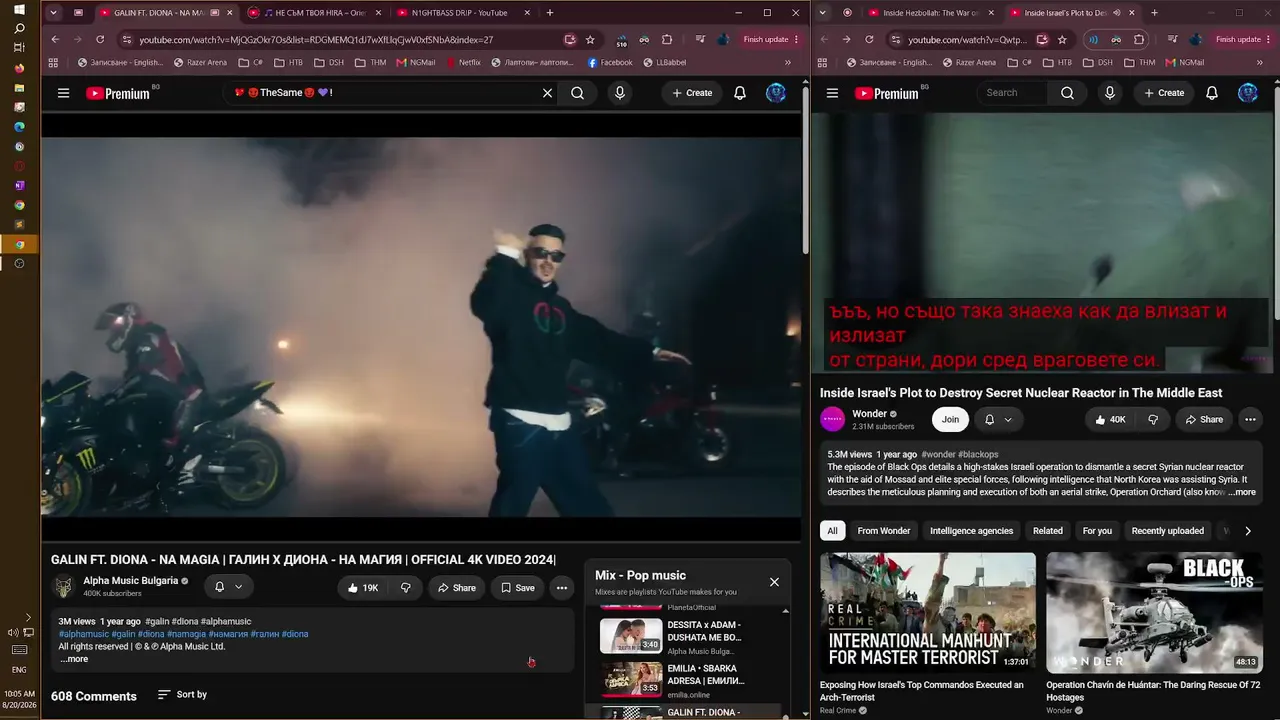Like Inside Israel's Plot video (40K)

coord(1110,420)
